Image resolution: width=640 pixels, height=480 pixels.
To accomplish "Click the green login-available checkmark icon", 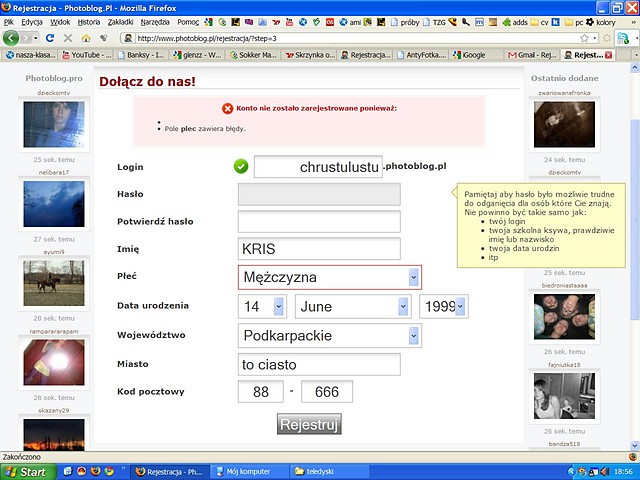I will click(241, 167).
